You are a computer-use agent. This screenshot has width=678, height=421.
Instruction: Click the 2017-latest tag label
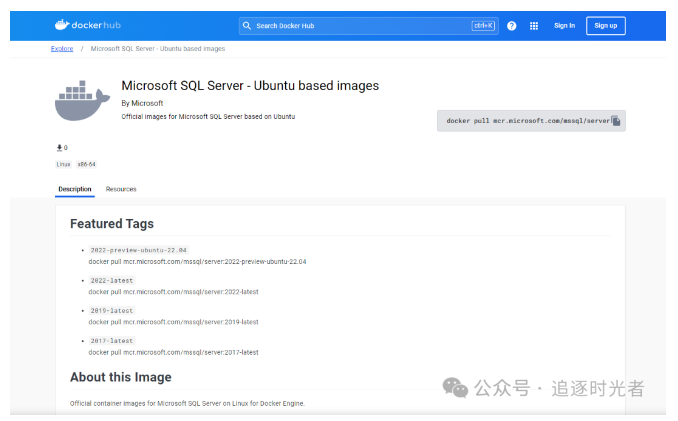pos(111,341)
